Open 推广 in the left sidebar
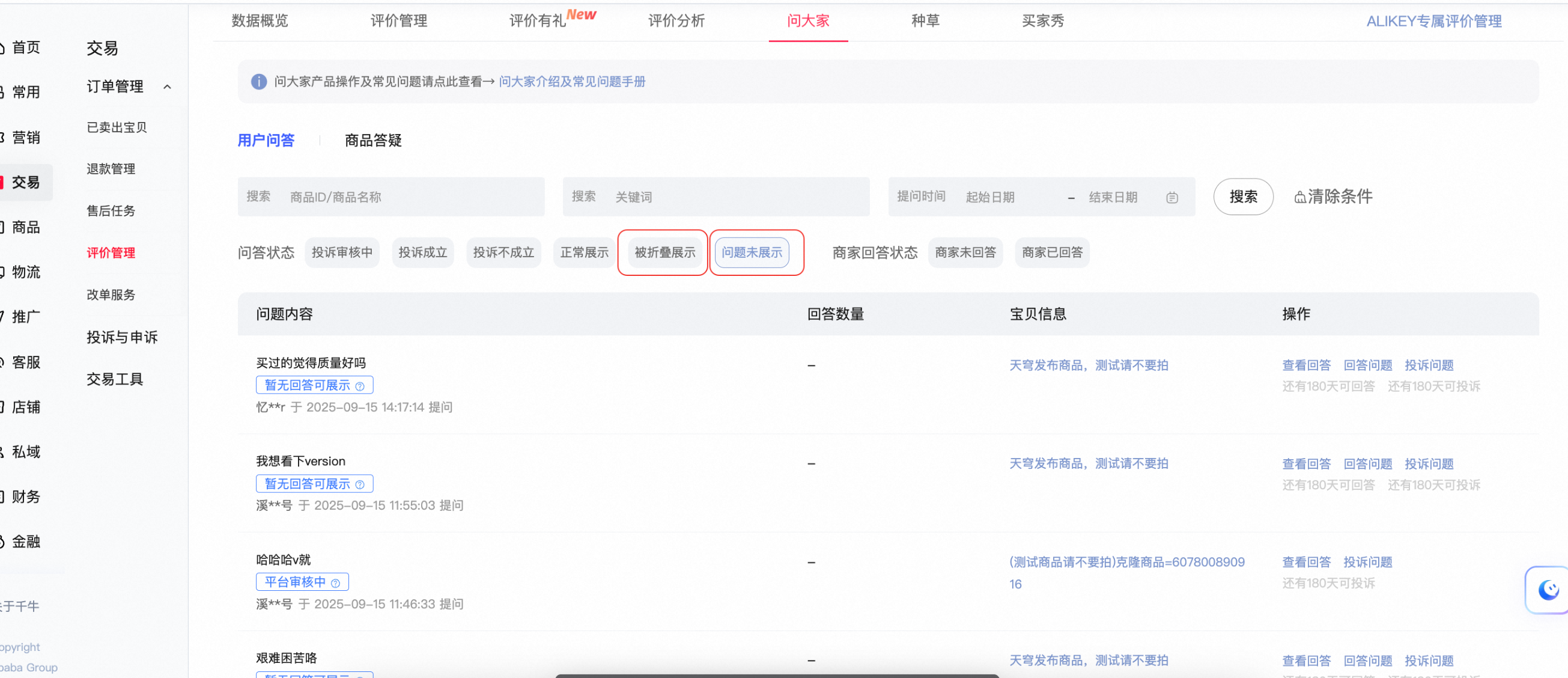The width and height of the screenshot is (1568, 678). point(26,317)
